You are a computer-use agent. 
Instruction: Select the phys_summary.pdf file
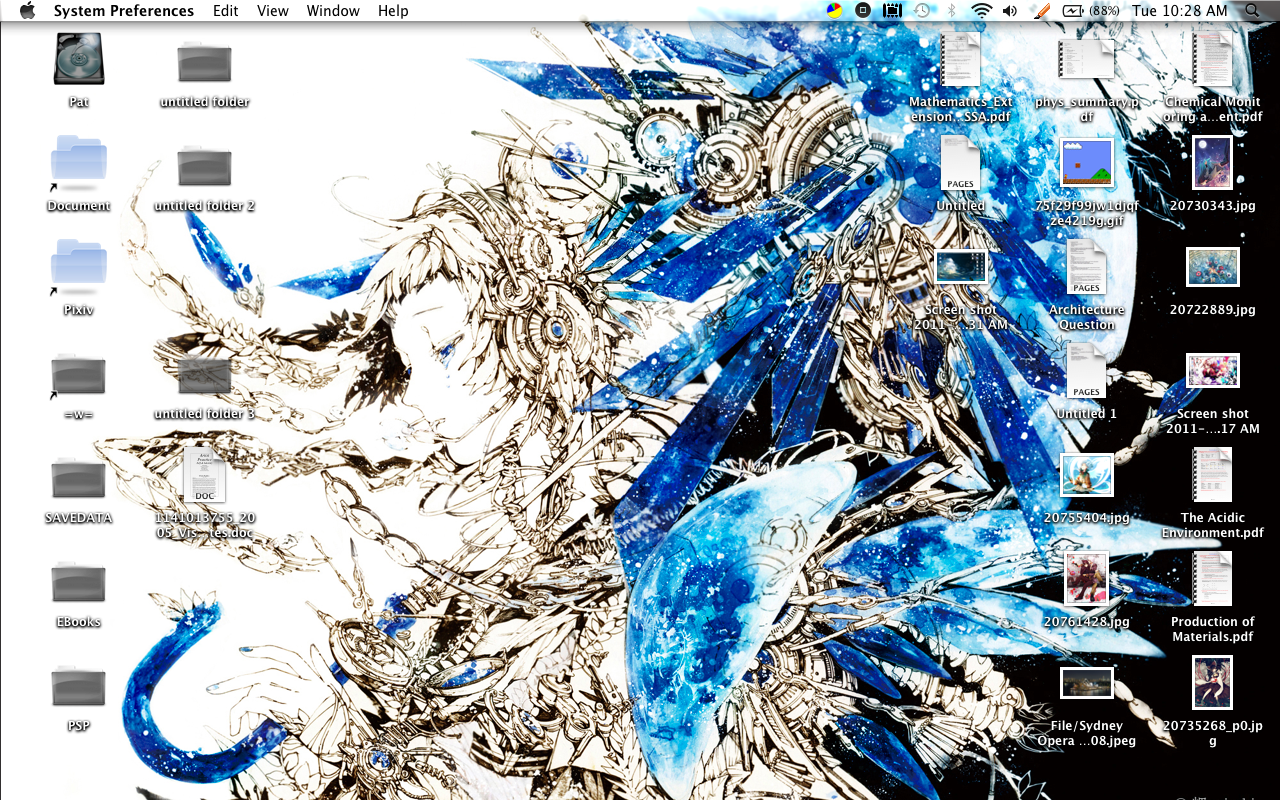coord(1086,59)
